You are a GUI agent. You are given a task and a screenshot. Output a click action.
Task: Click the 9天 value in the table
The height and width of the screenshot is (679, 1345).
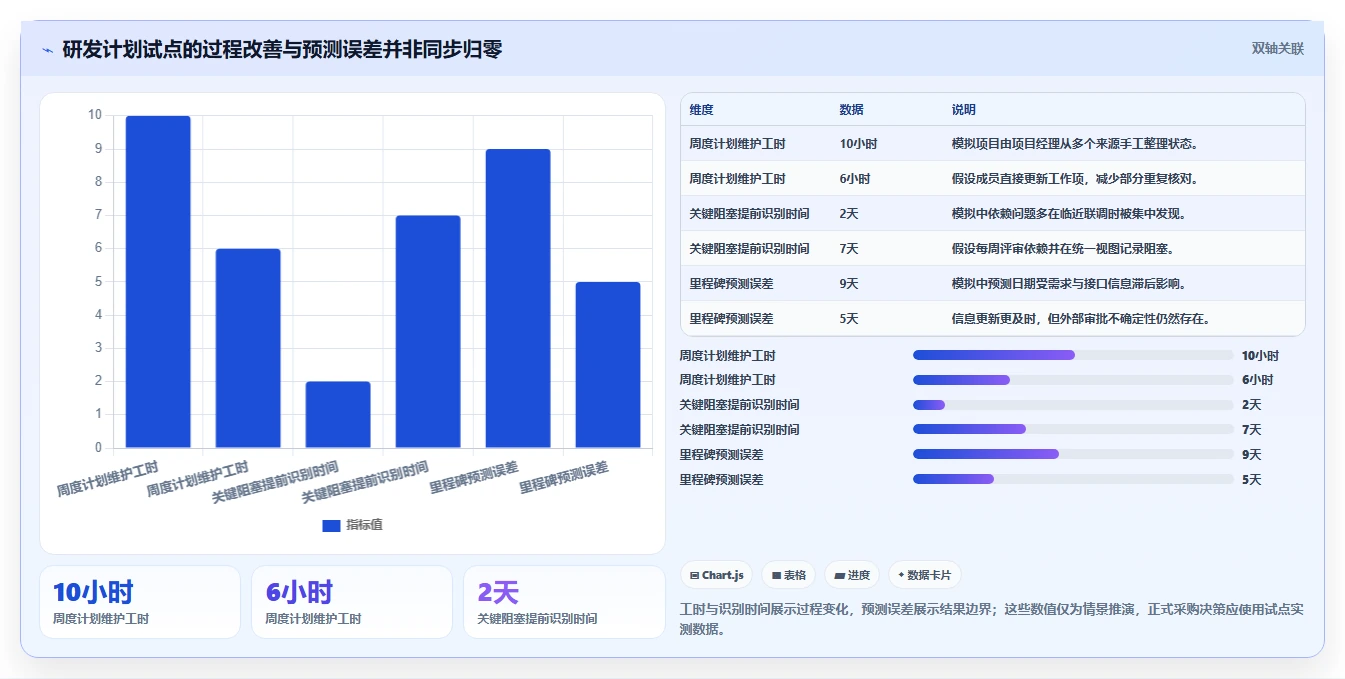pyautogui.click(x=849, y=284)
